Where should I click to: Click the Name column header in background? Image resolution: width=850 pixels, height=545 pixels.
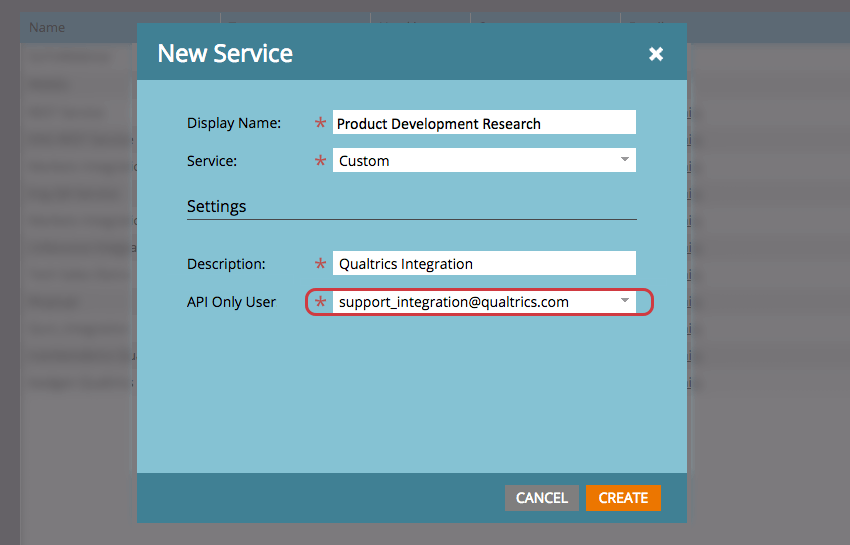(47, 27)
